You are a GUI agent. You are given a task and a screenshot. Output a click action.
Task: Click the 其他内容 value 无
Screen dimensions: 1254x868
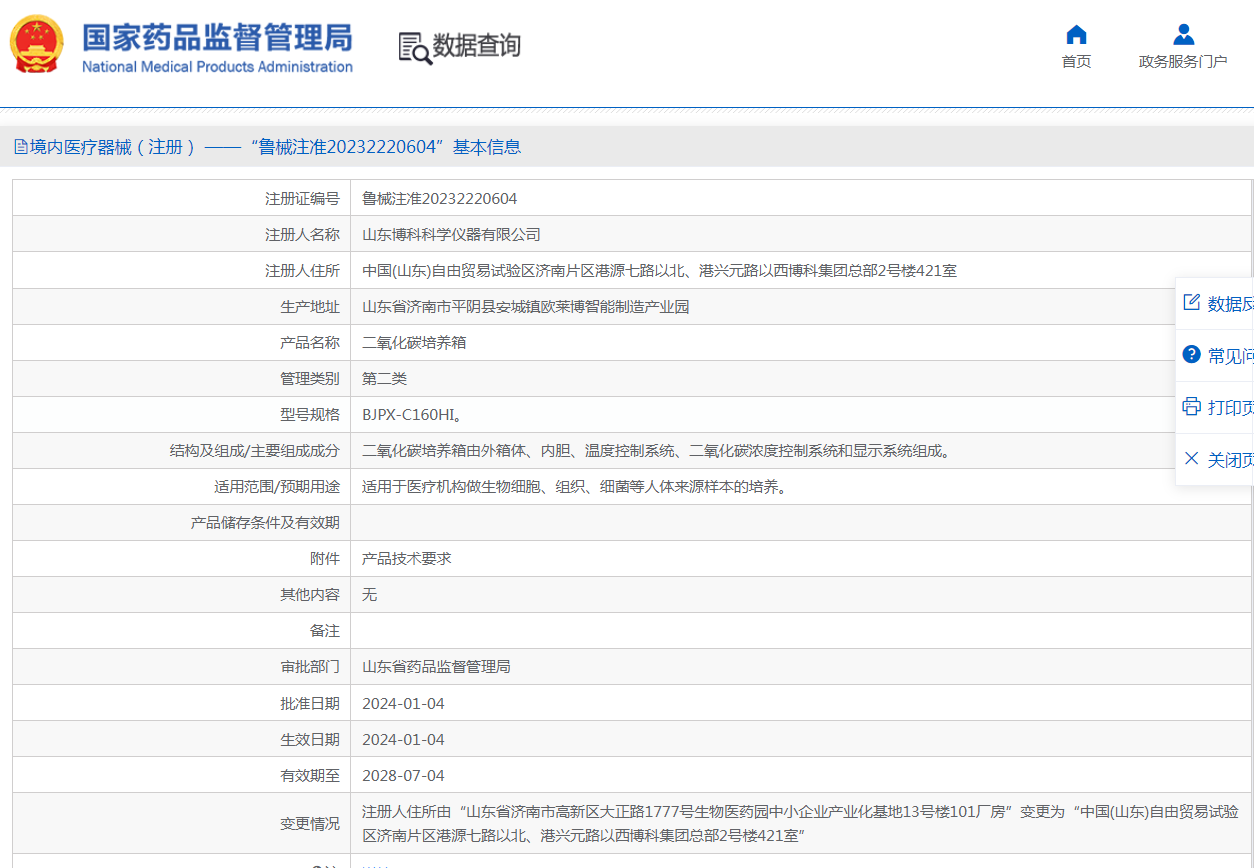370,595
